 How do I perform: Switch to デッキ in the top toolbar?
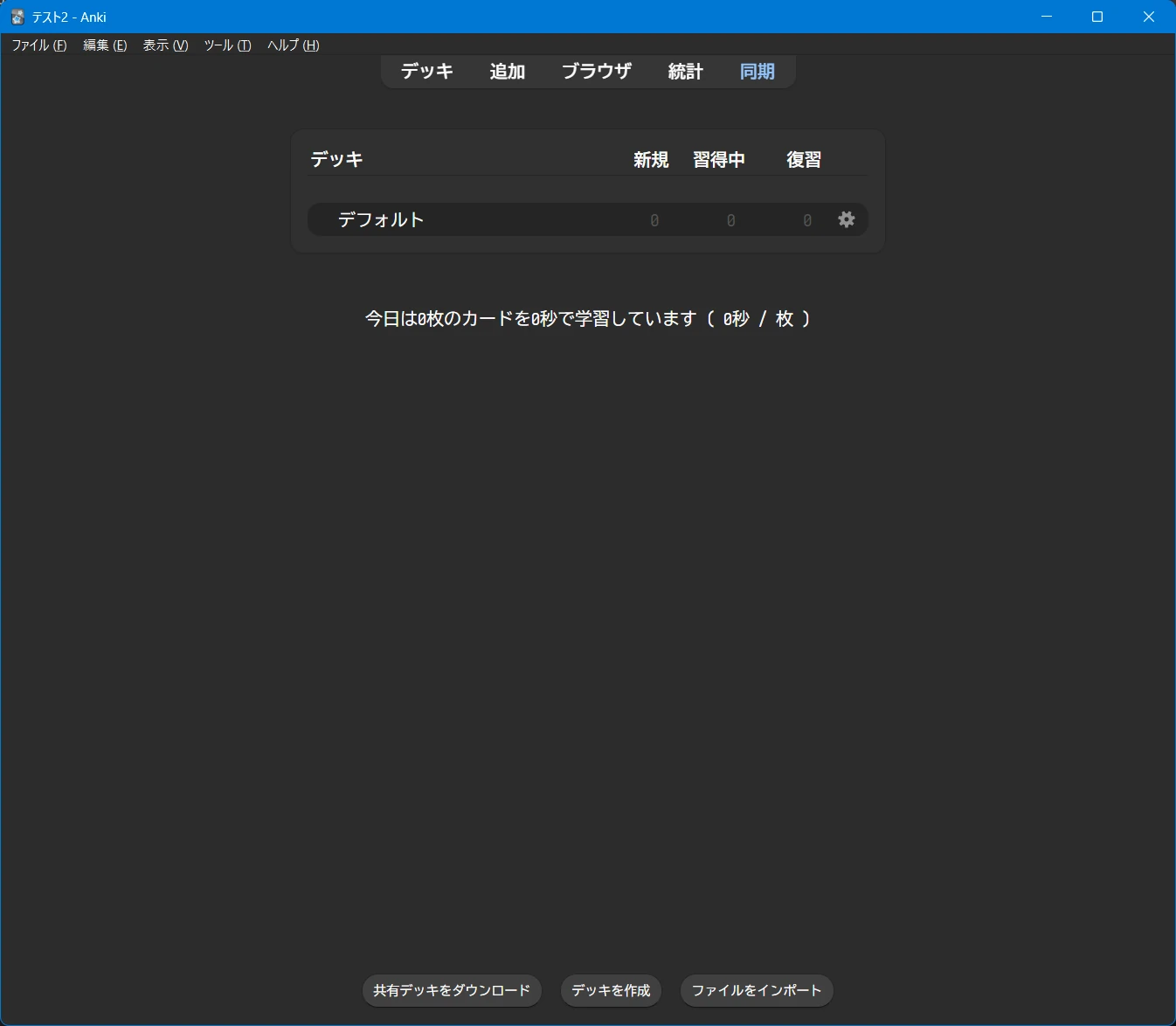pyautogui.click(x=426, y=72)
